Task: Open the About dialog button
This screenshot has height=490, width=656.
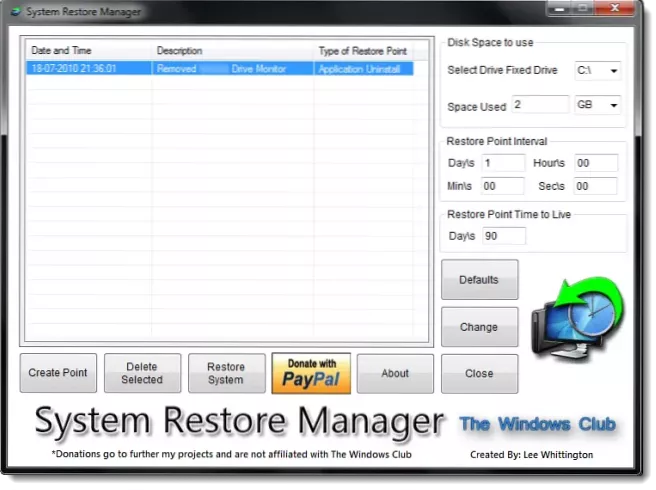Action: pos(395,373)
